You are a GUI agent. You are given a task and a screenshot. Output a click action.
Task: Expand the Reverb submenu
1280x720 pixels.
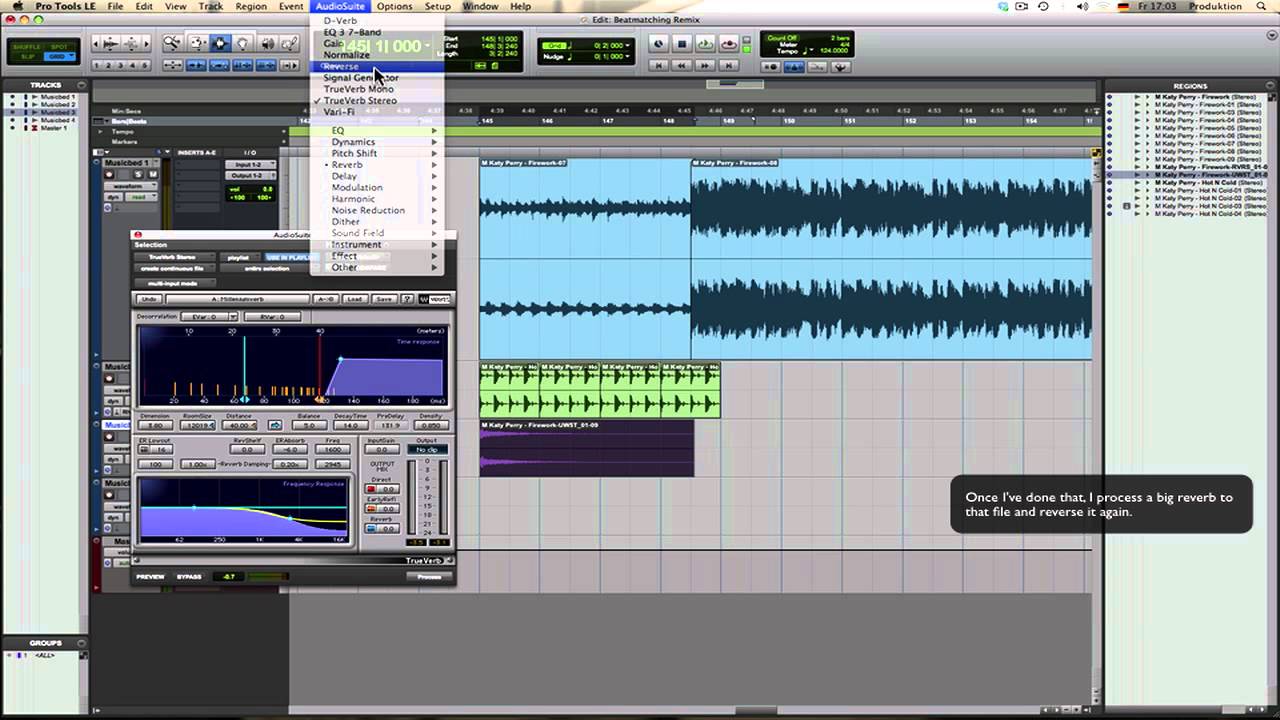click(x=377, y=165)
